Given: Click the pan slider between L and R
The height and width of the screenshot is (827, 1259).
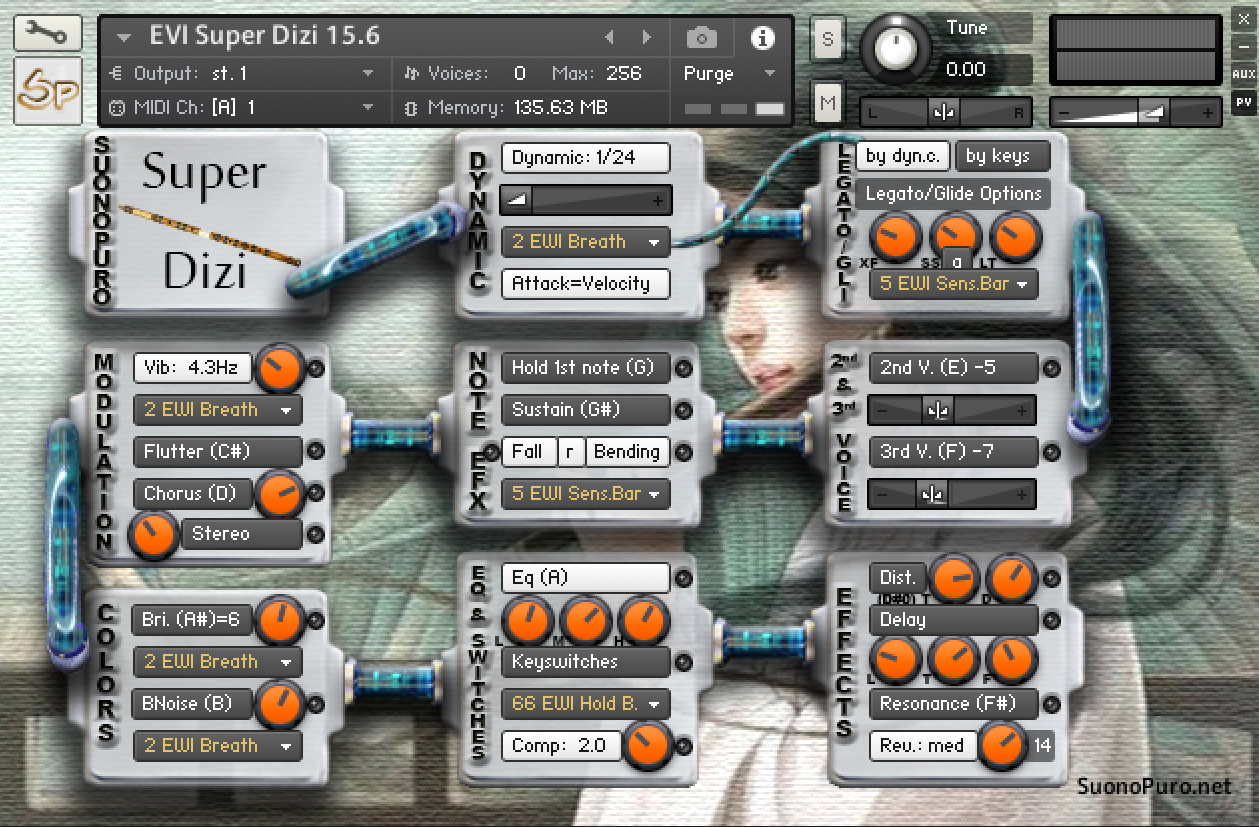Looking at the screenshot, I should pos(944,112).
